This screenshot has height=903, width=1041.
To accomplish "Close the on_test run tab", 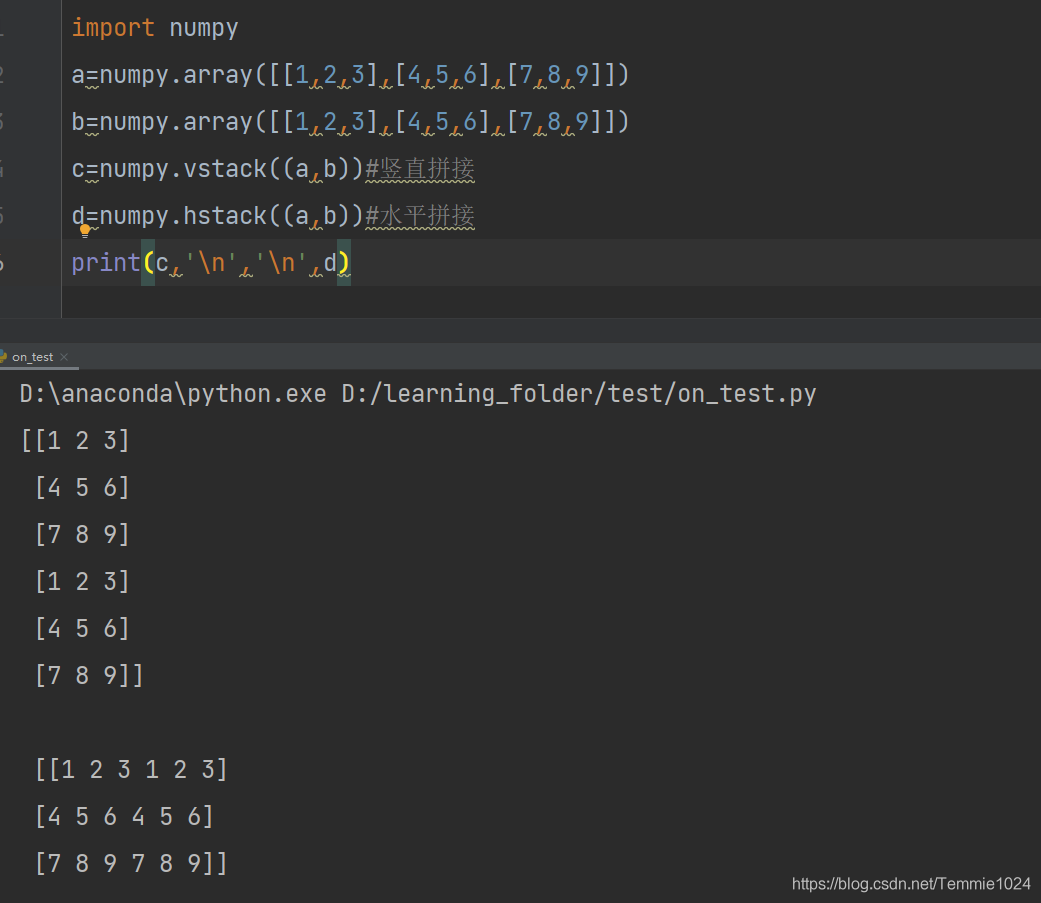I will pos(64,357).
